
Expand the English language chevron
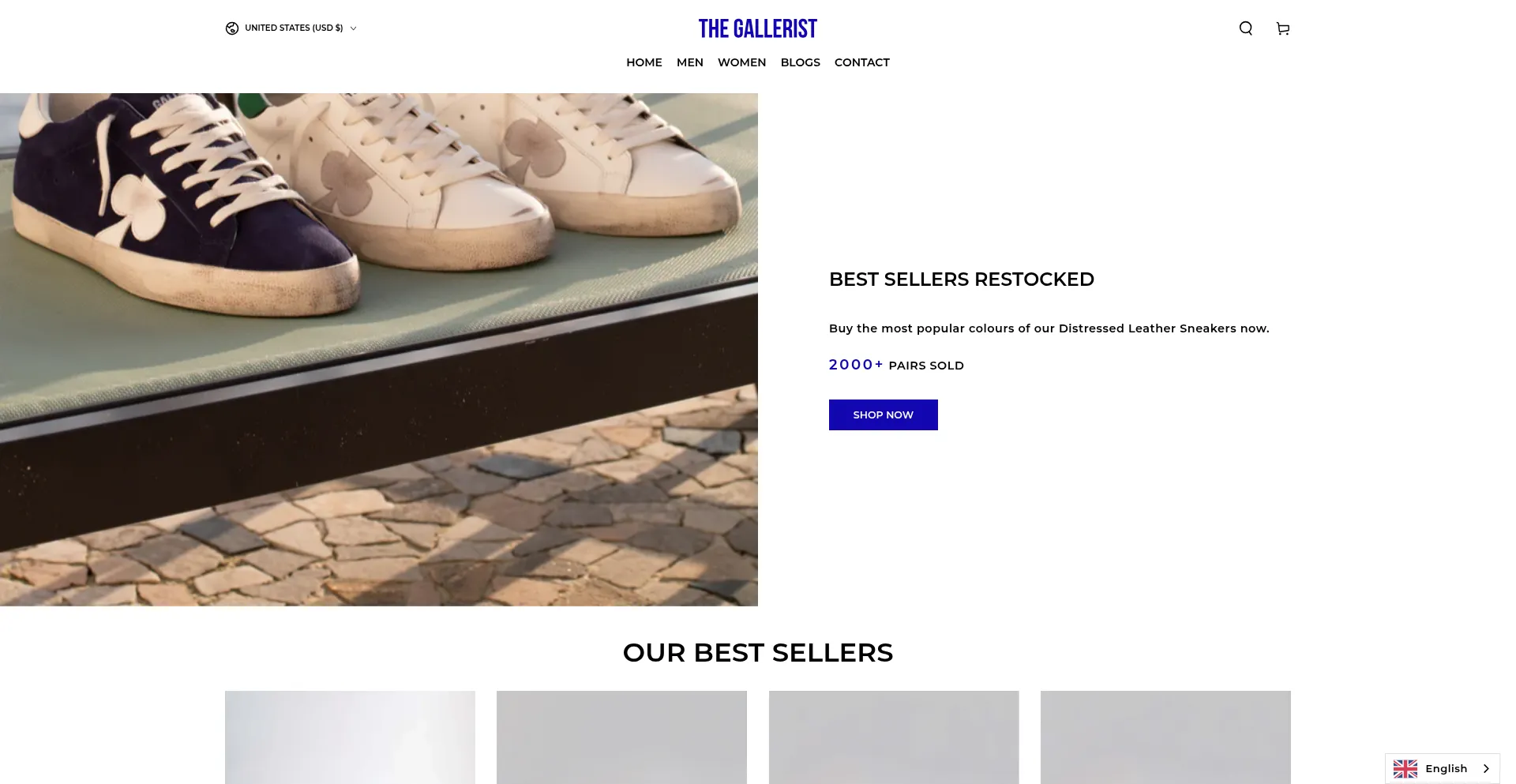[1486, 768]
